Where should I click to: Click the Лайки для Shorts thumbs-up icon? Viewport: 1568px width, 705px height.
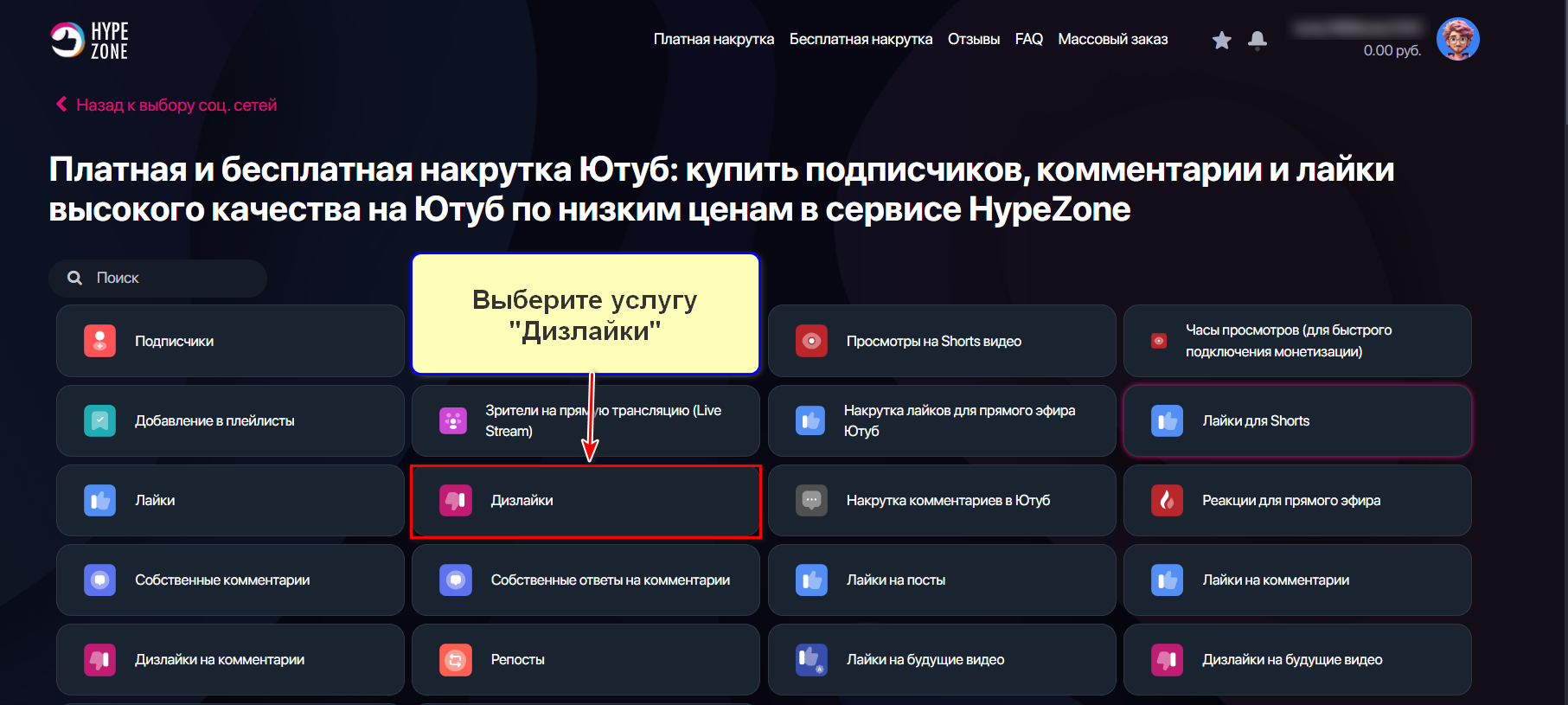[x=1167, y=420]
